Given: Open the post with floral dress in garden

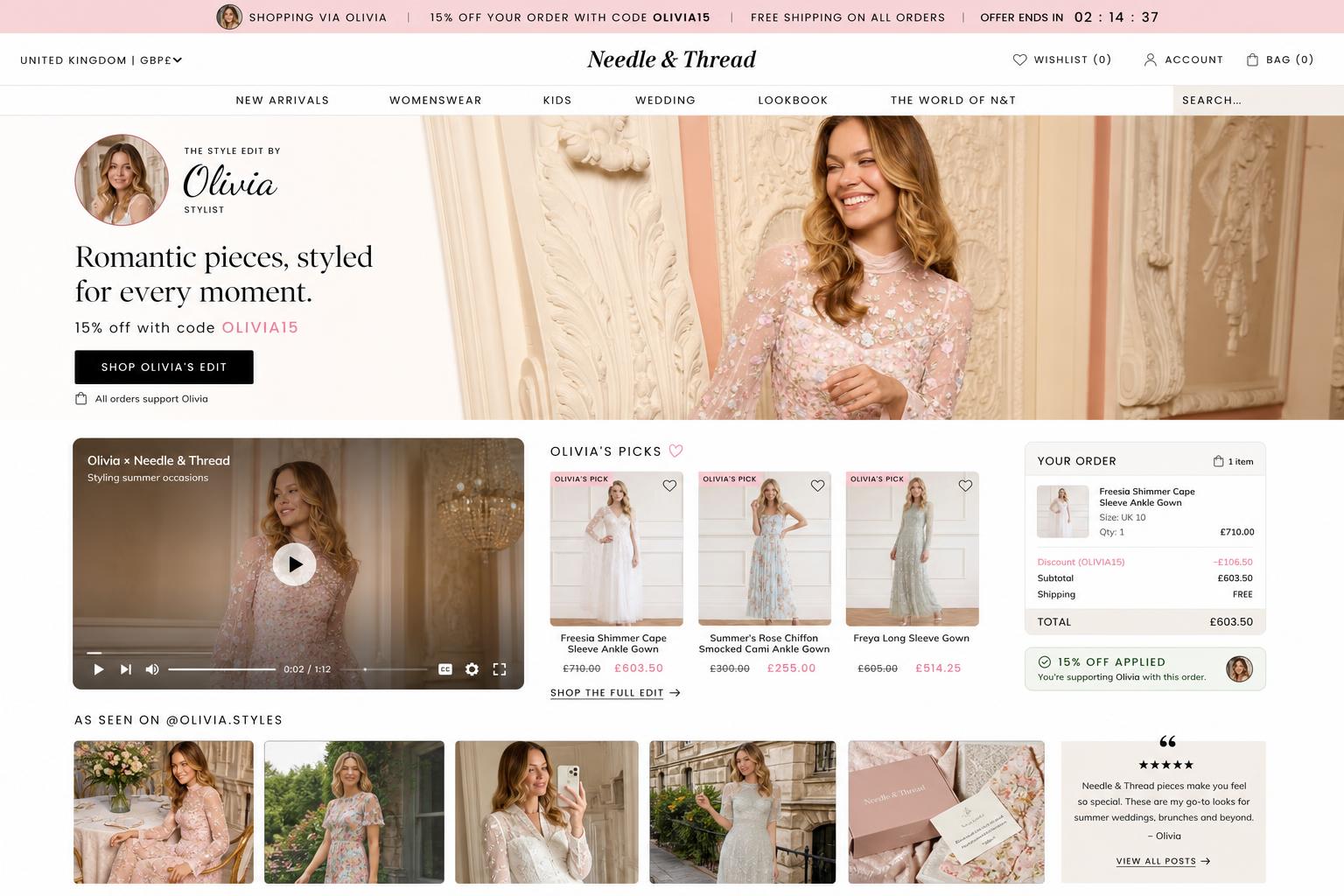Looking at the screenshot, I should pos(354,812).
